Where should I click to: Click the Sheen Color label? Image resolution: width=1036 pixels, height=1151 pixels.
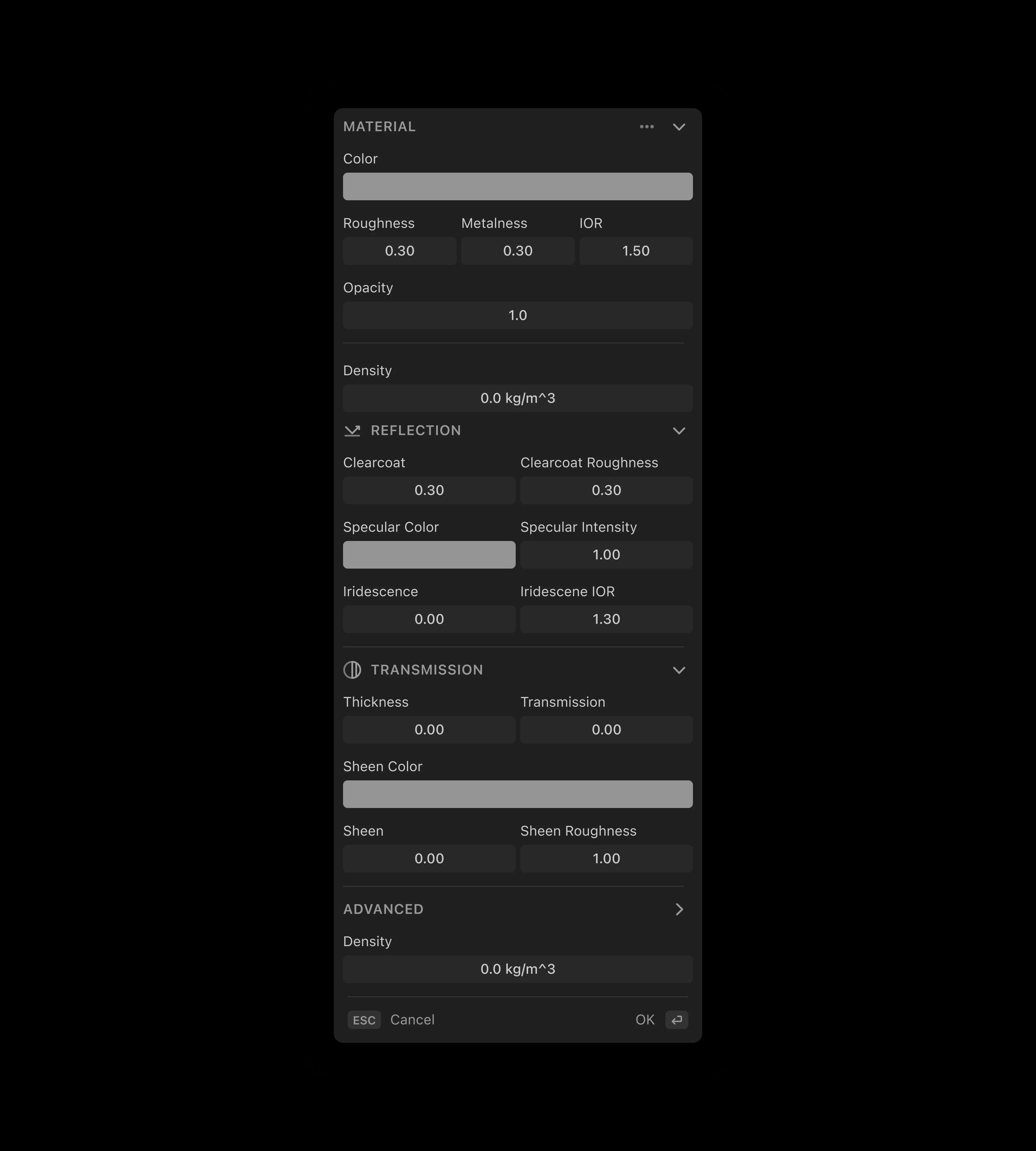coord(382,767)
